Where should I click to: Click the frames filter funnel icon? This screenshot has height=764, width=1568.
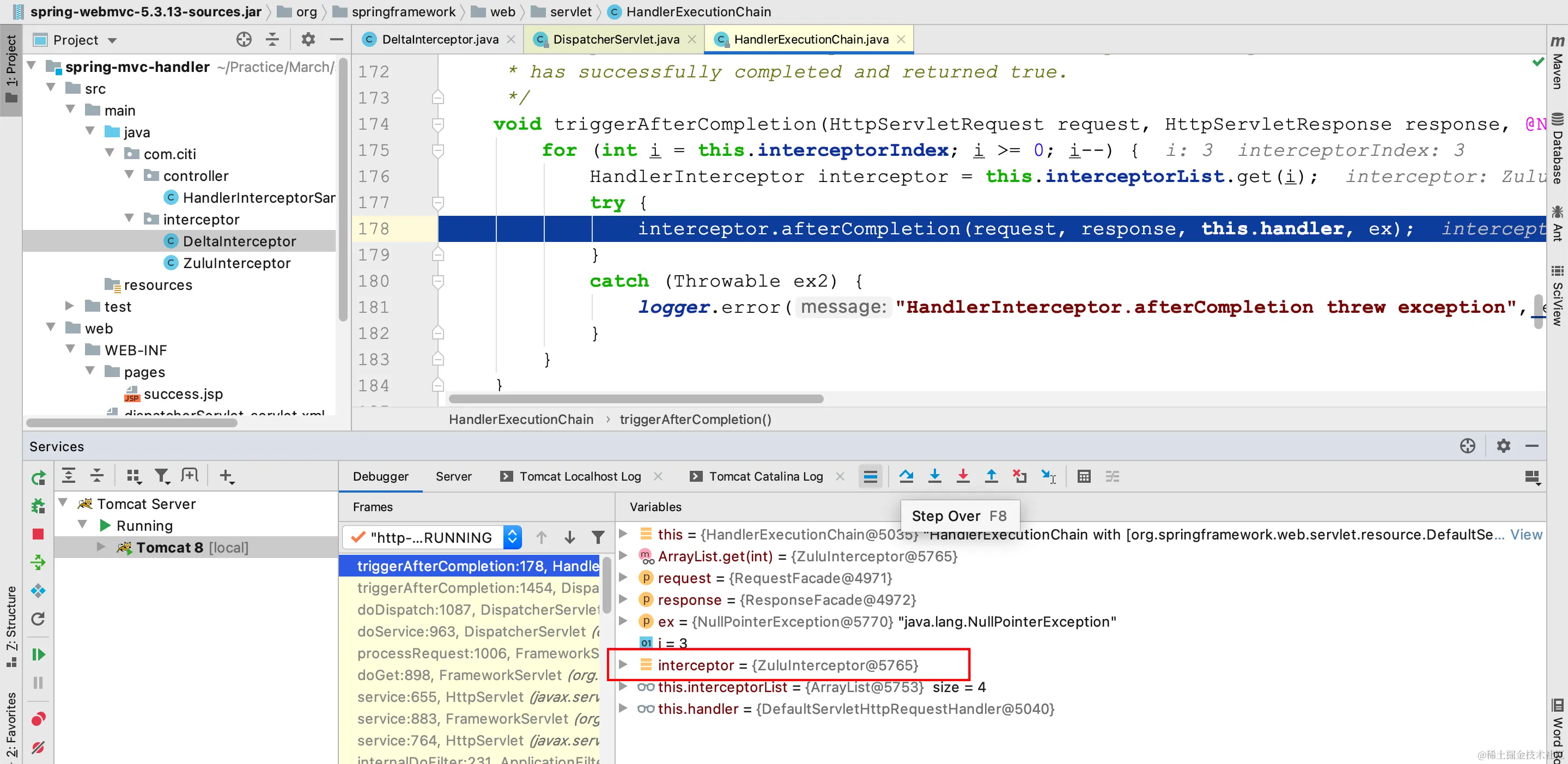pos(598,537)
